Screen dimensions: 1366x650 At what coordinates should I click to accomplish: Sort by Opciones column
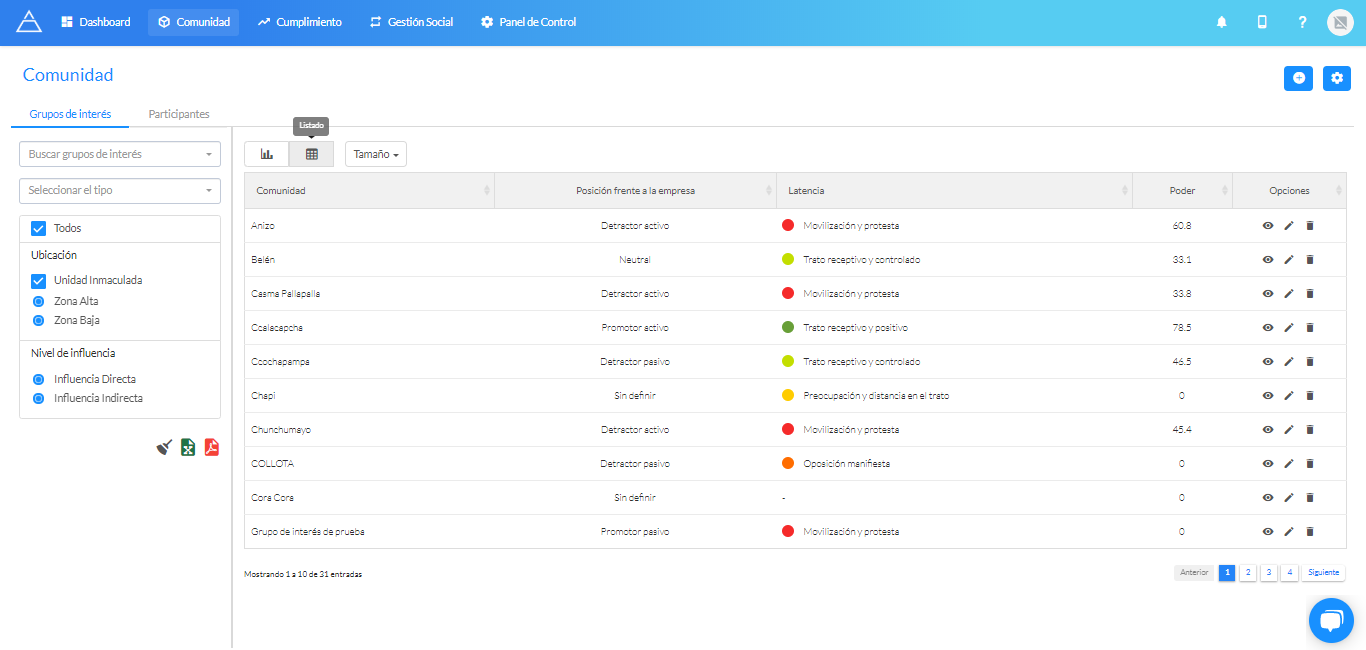(1290, 190)
